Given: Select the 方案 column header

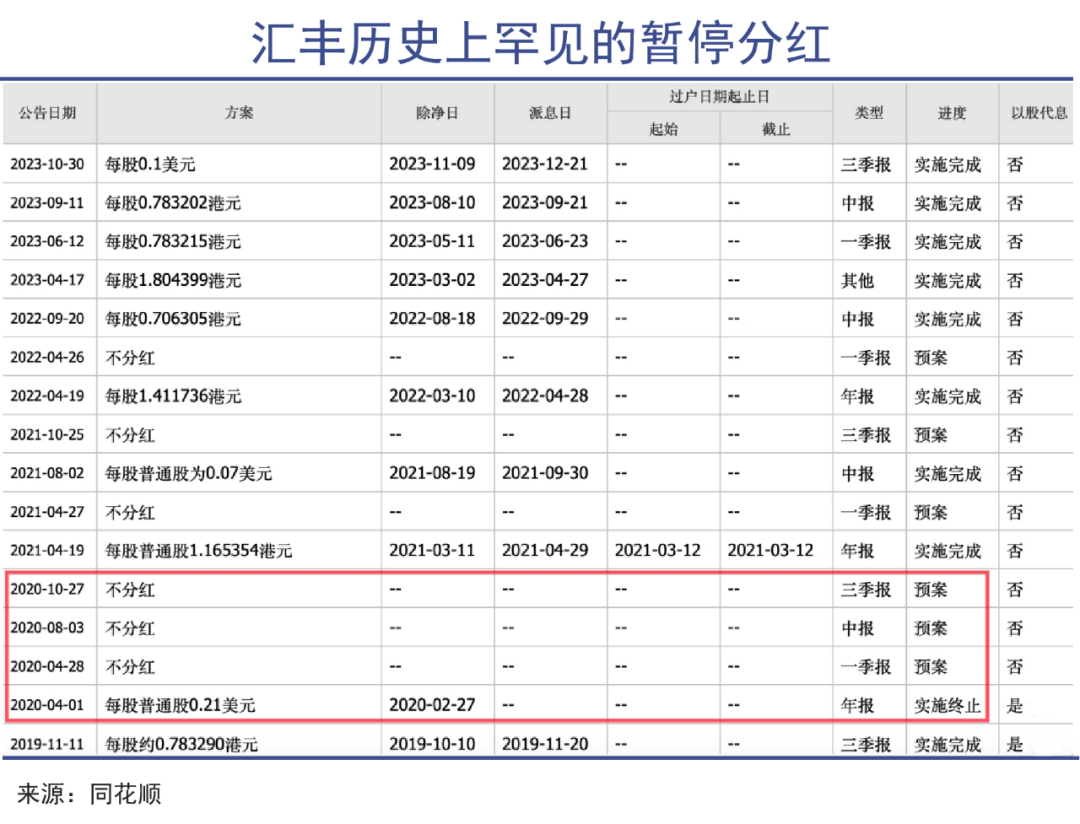Looking at the screenshot, I should pos(239,113).
